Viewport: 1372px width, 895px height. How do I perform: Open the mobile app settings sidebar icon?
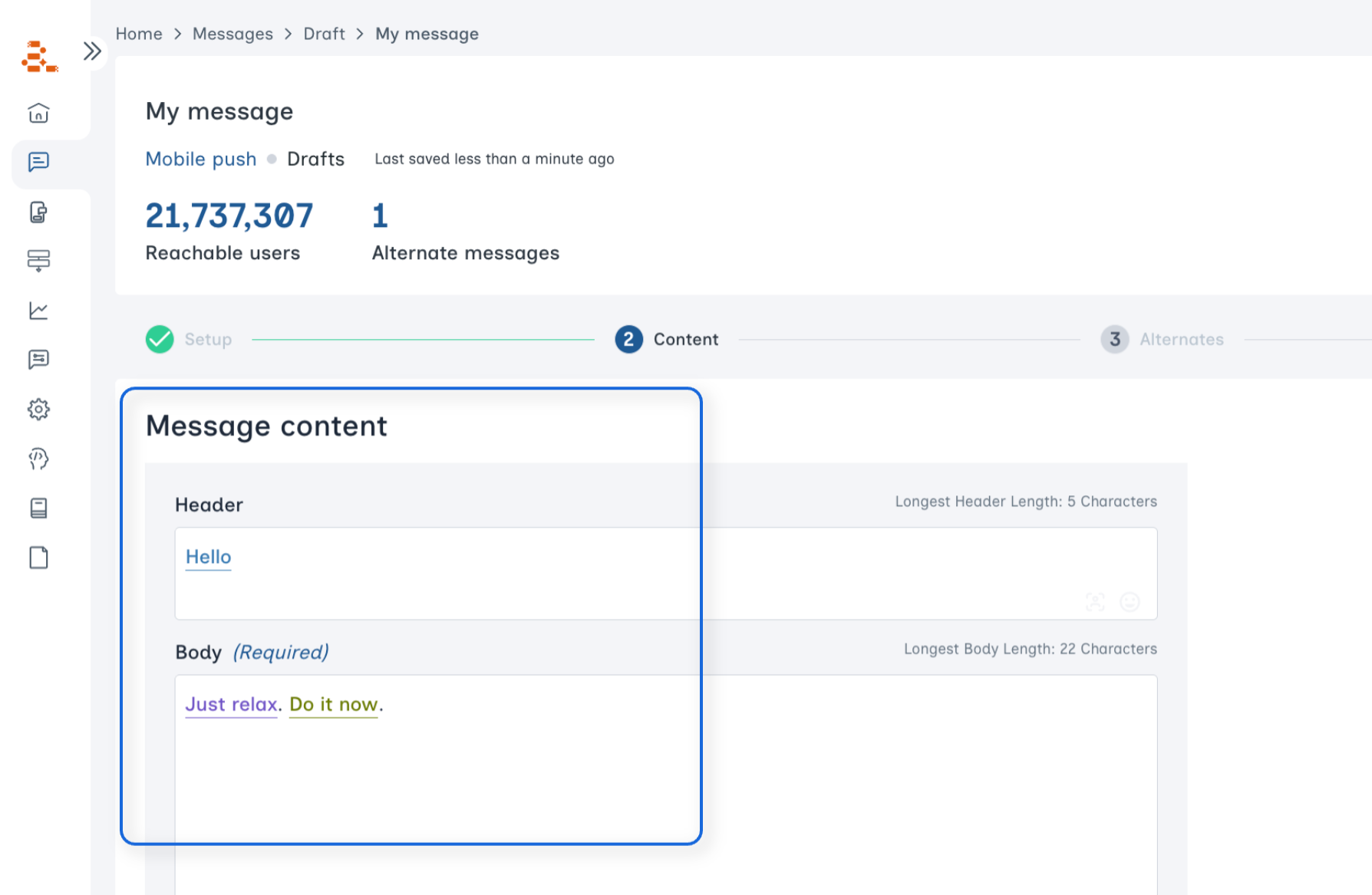38,212
